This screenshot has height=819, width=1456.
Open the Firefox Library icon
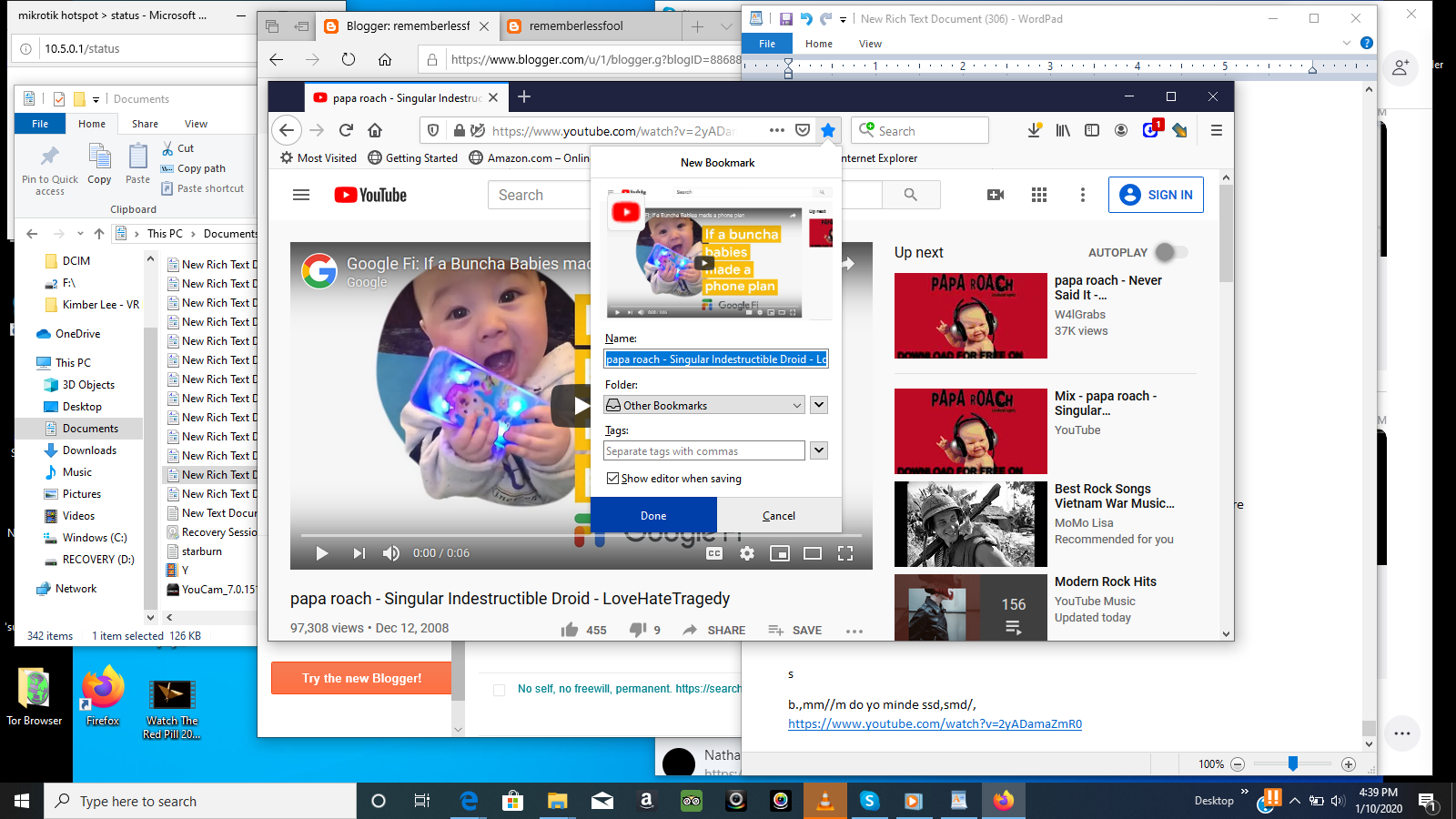(1063, 130)
